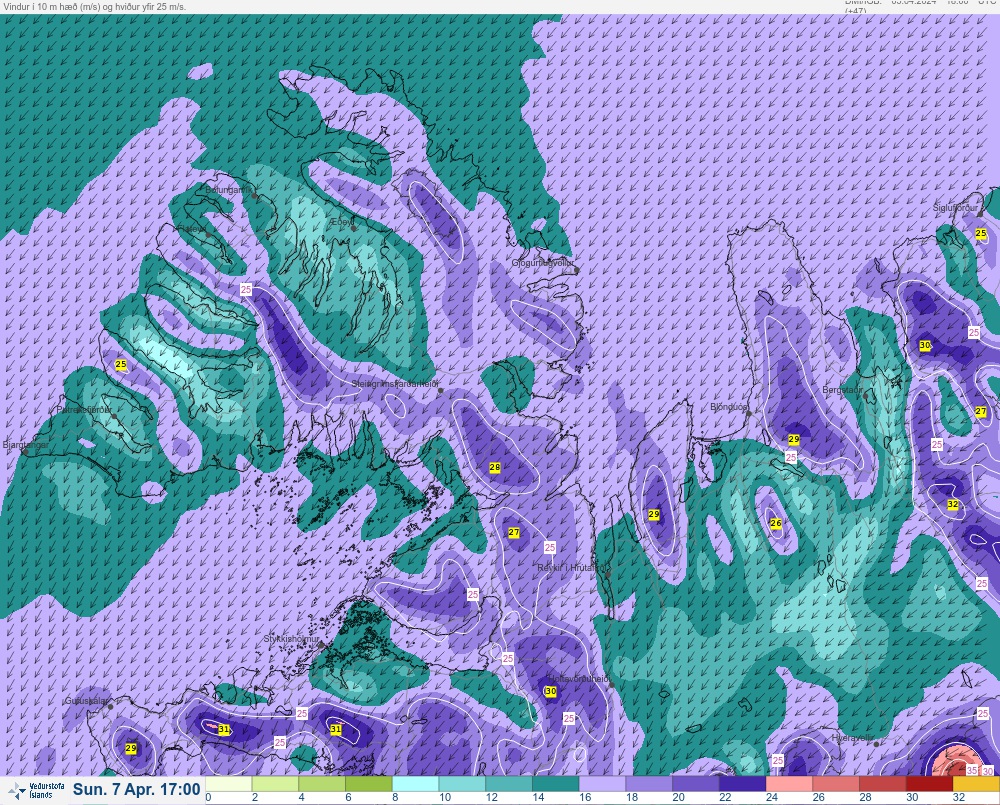Click the Bergstaðir station label
1000x805 pixels.
coord(842,389)
